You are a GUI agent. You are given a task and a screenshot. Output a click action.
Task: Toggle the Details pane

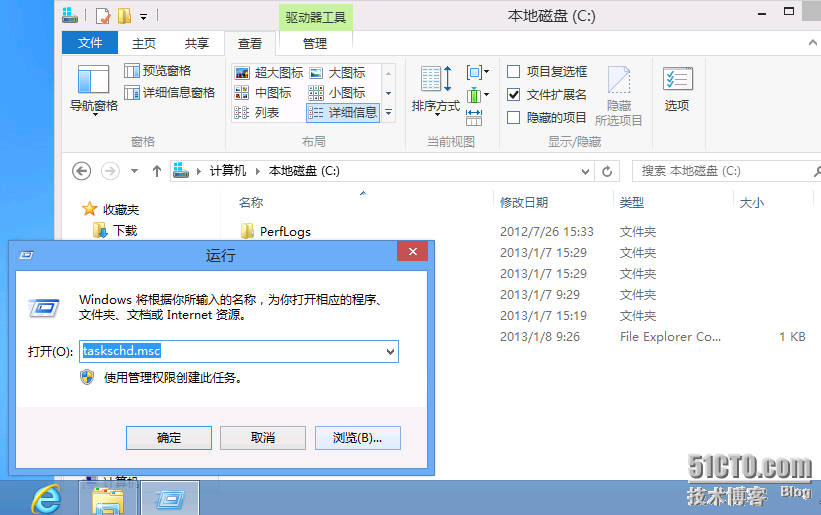pyautogui.click(x=170, y=93)
